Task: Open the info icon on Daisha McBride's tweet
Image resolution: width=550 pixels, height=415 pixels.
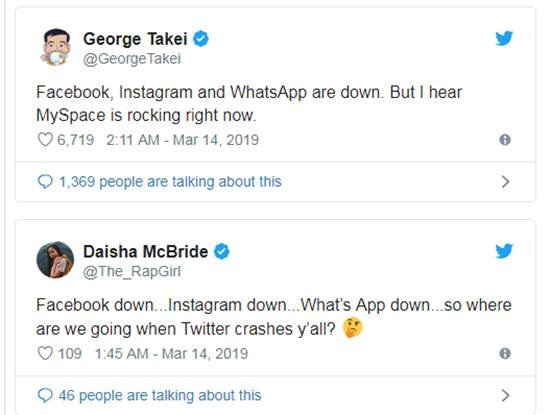Action: click(505, 354)
